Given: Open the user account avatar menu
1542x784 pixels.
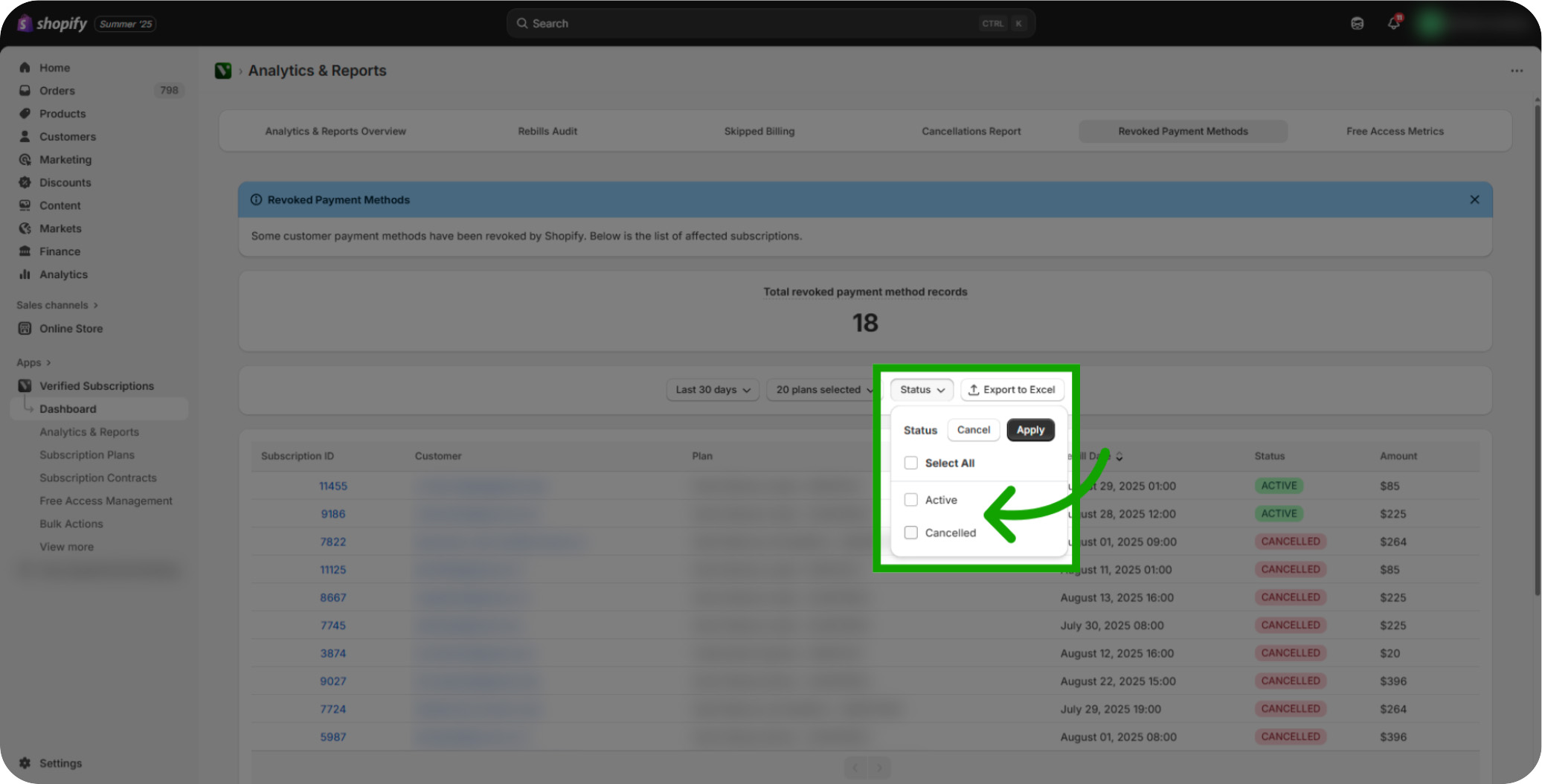Looking at the screenshot, I should coord(1429,24).
